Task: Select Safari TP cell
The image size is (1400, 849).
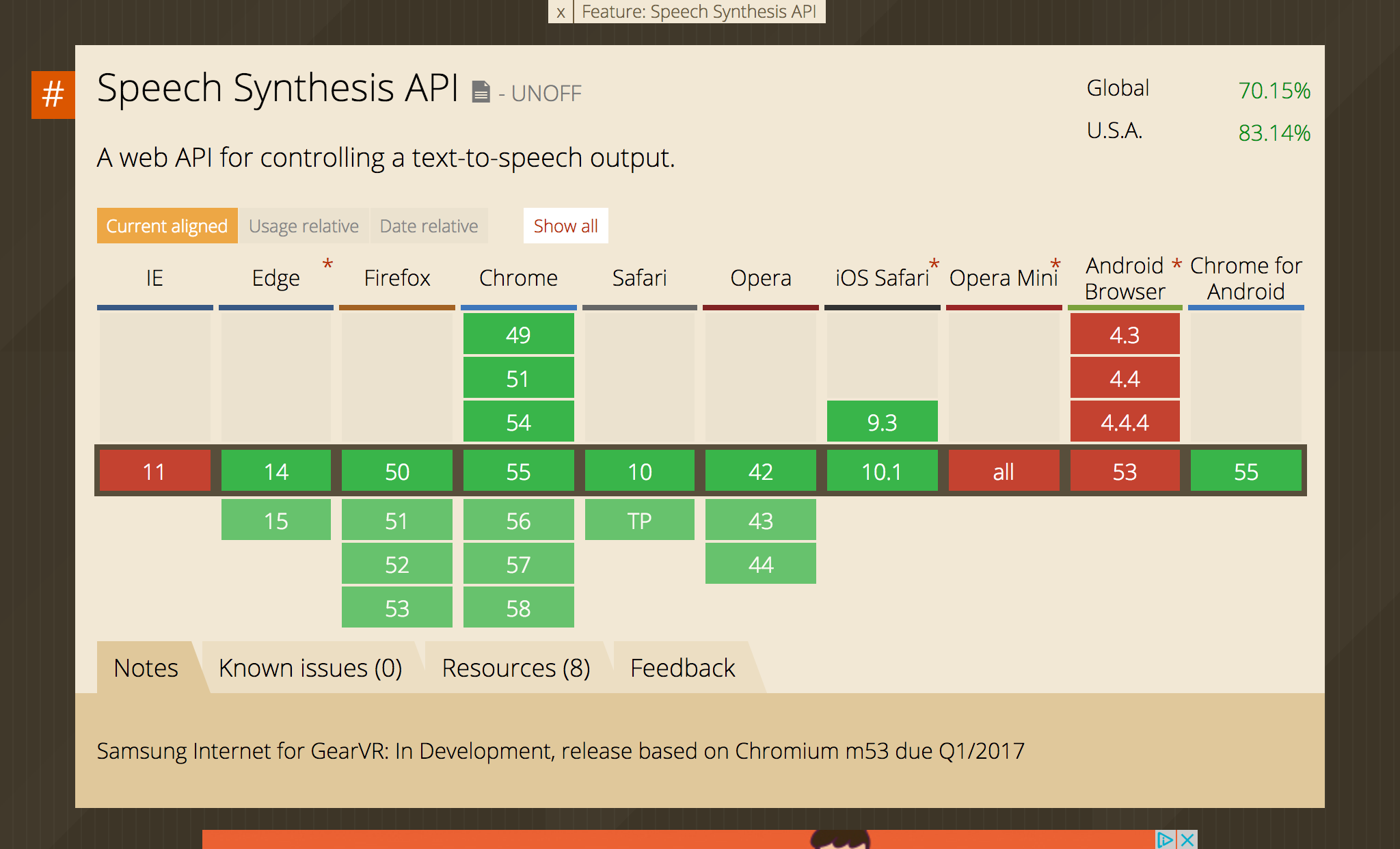Action: point(640,520)
